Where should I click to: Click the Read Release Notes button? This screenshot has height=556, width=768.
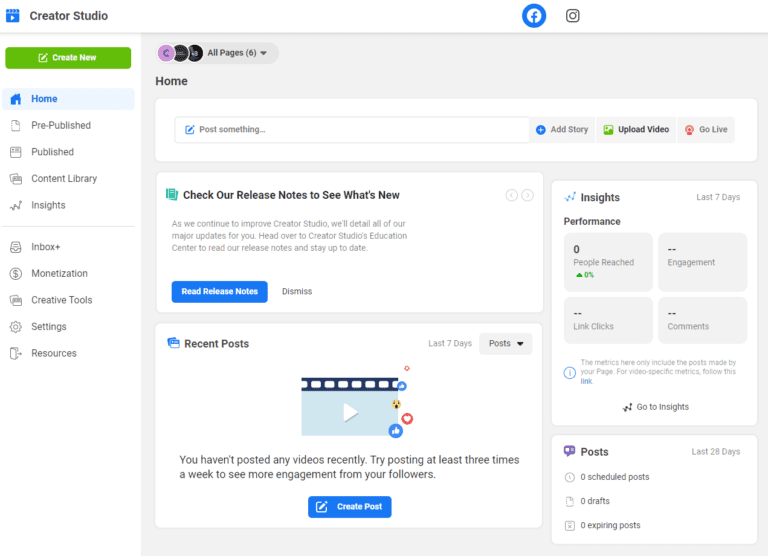[x=219, y=292]
